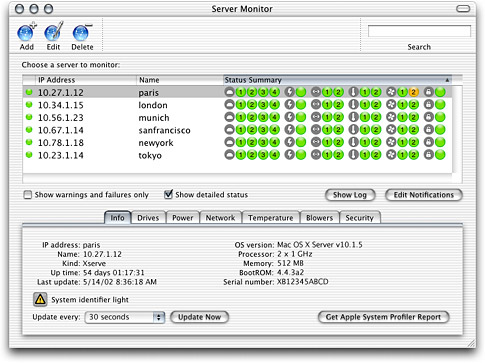
Task: Click serial number XB12345ABCD
Action: pyautogui.click(x=302, y=282)
